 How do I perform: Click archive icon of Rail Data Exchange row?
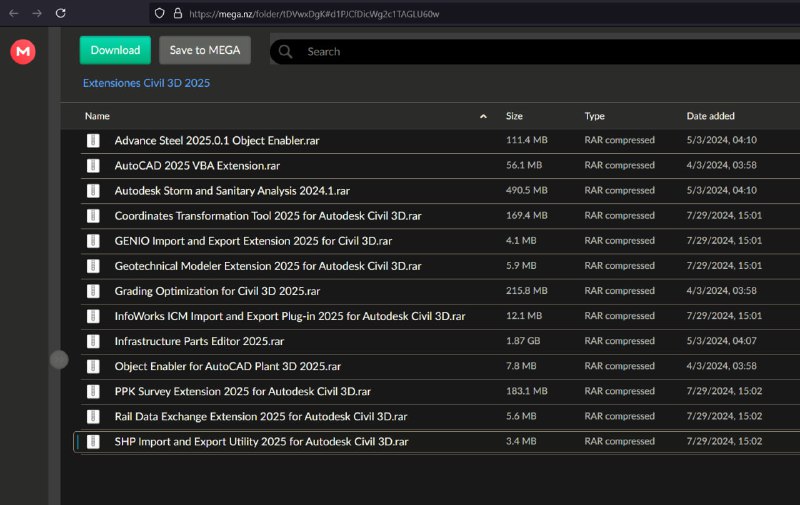click(x=93, y=416)
